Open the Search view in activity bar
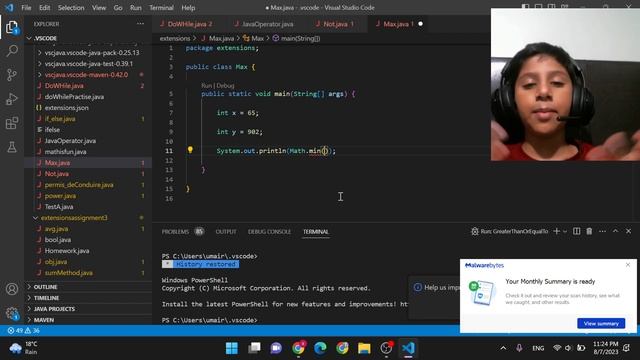640x360 pixels. (x=12, y=51)
